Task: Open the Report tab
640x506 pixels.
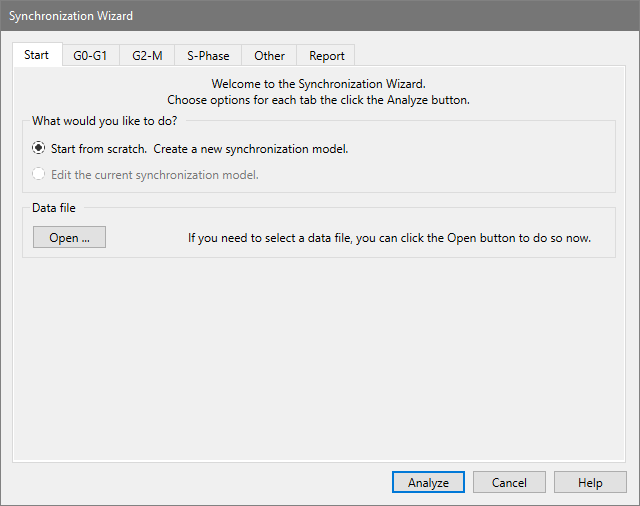Action: (327, 55)
